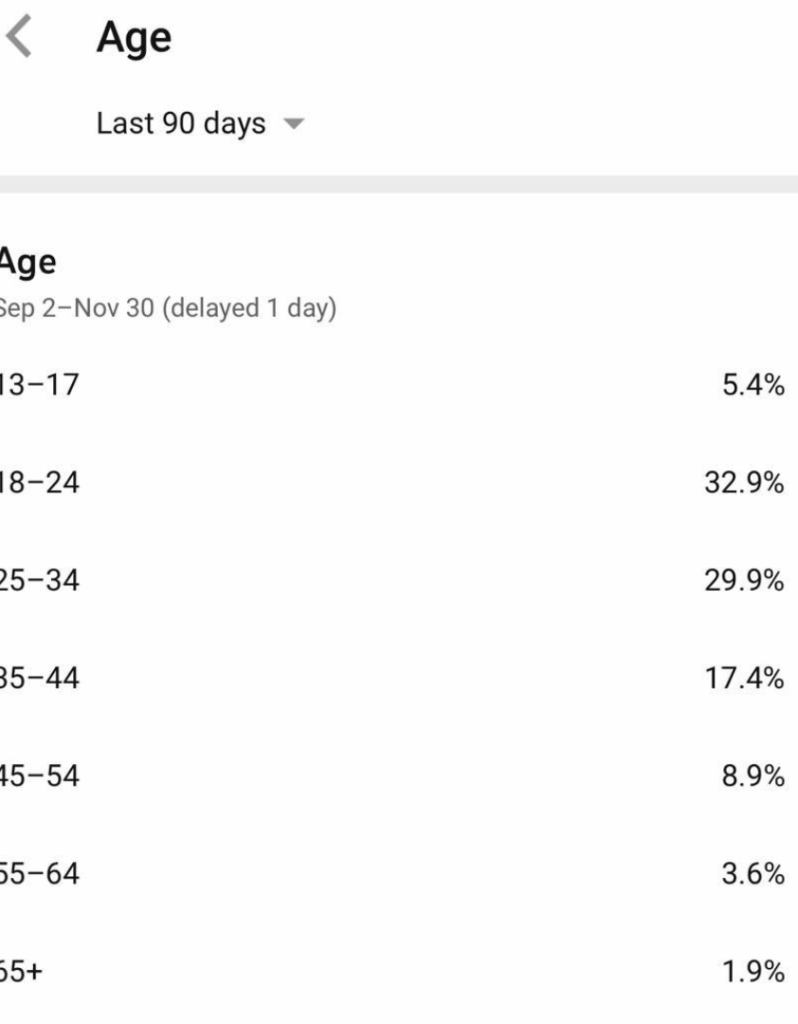Open the Last 90 days period selector

(x=181, y=124)
